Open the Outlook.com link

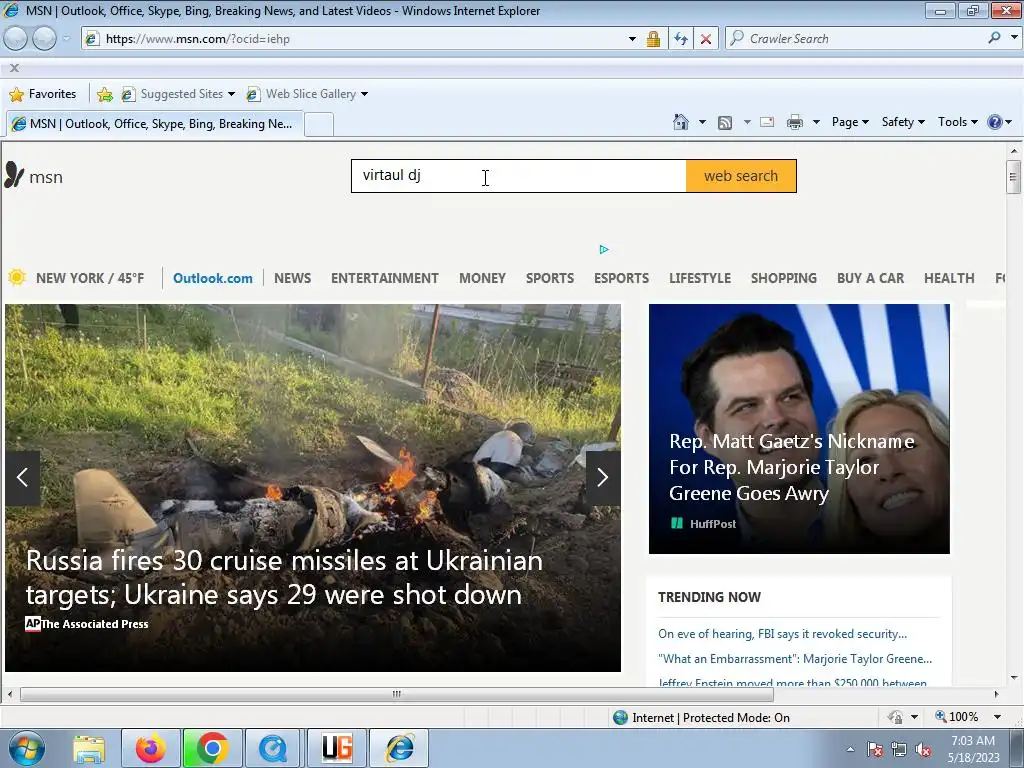(212, 278)
